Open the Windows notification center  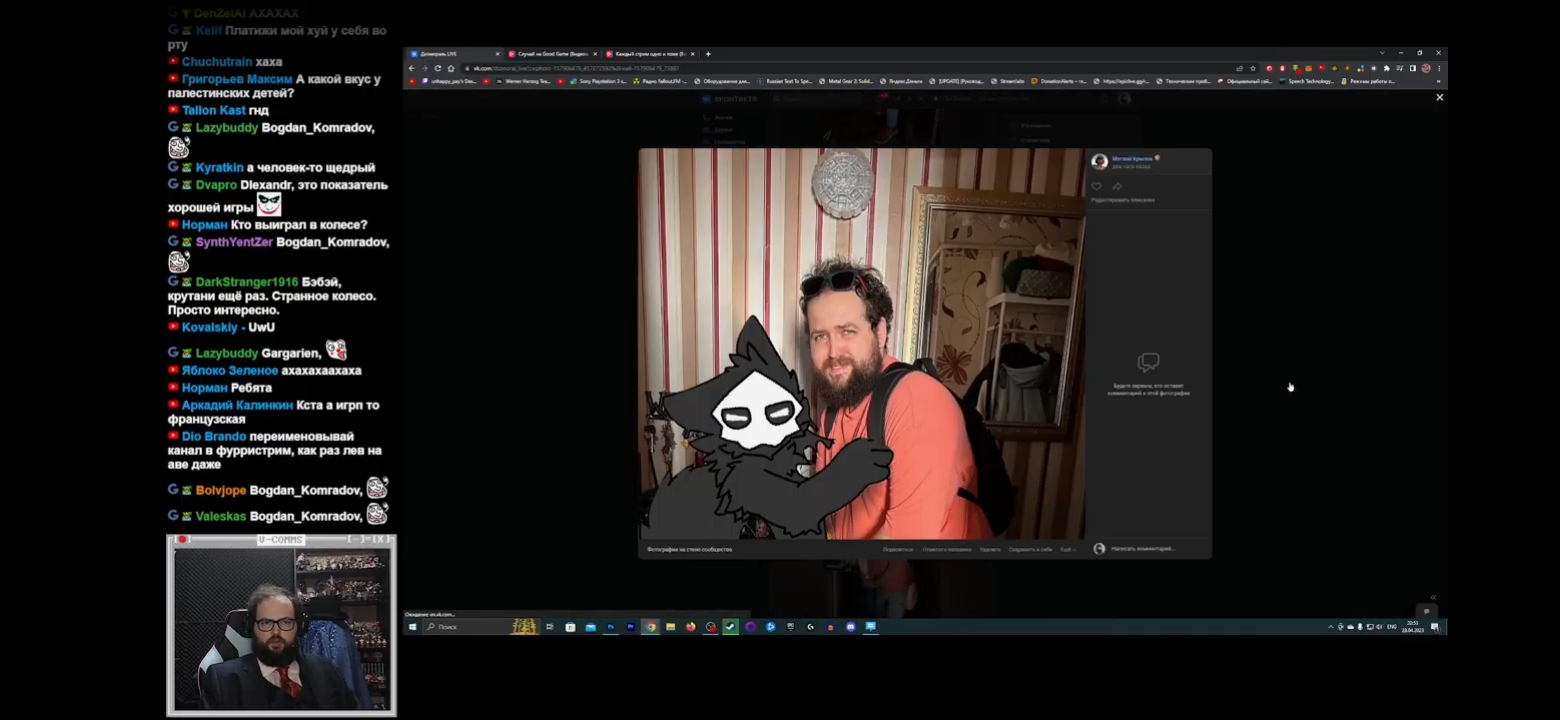click(x=1435, y=627)
